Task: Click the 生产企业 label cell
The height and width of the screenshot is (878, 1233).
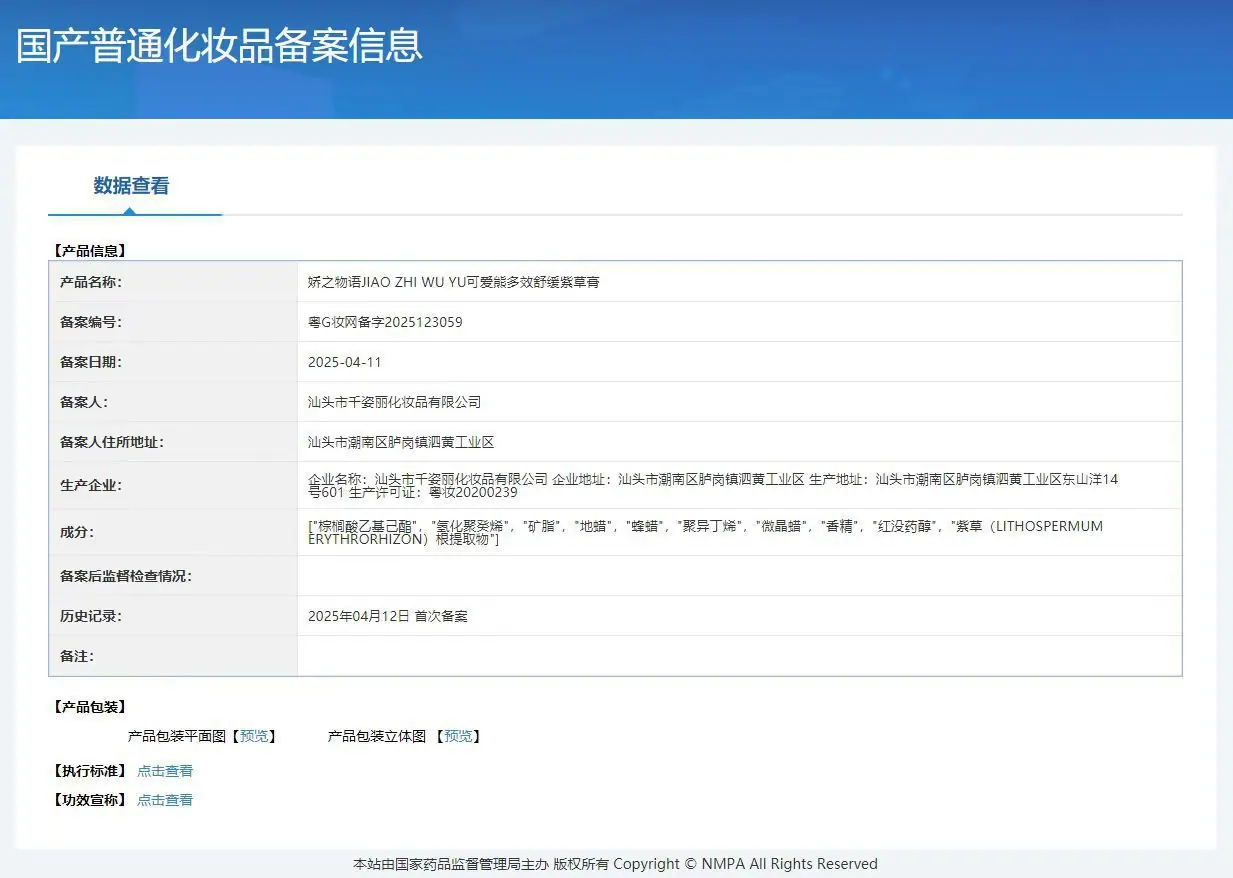Action: (173, 485)
